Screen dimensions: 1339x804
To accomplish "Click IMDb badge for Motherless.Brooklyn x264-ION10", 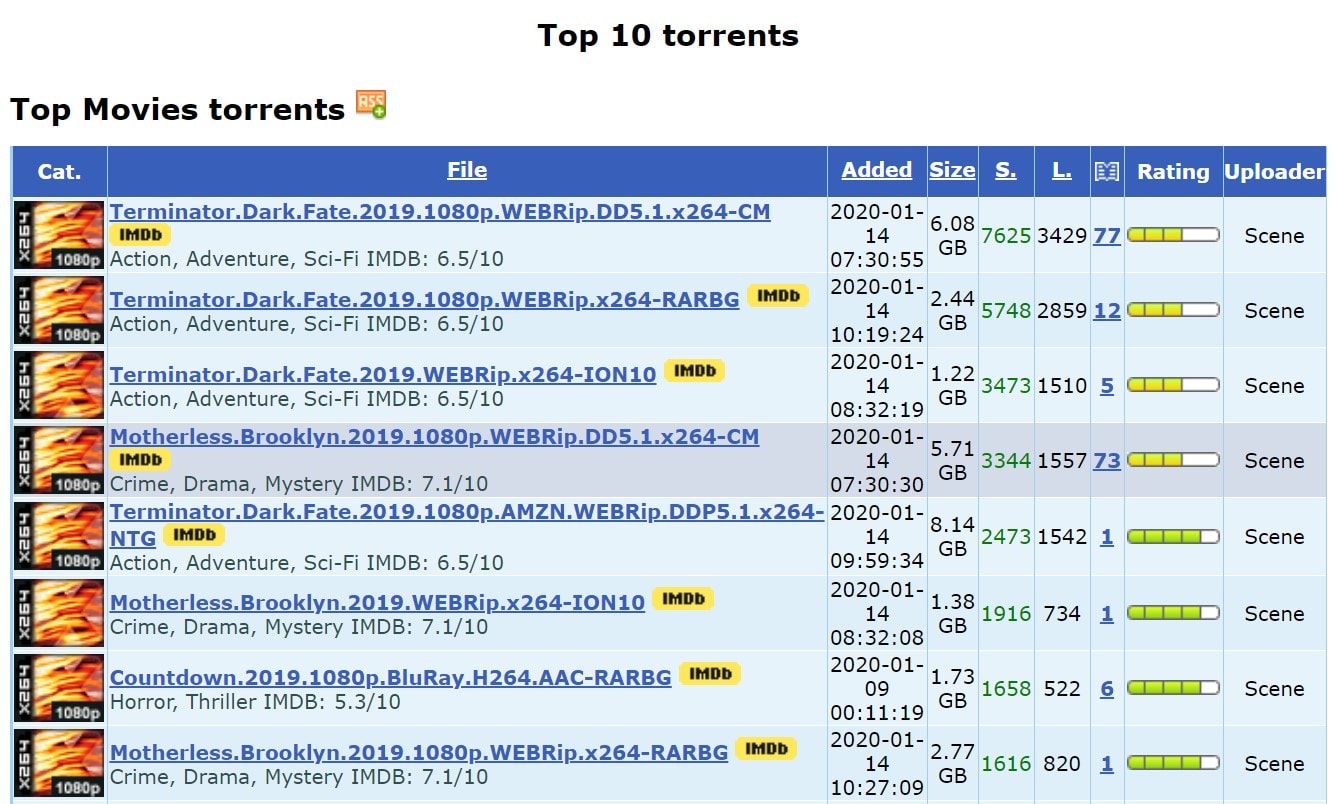I will pos(683,599).
